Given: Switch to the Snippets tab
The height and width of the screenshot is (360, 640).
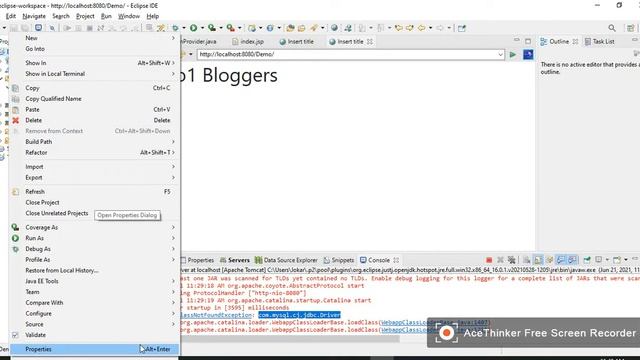Looking at the screenshot, I should (339, 260).
